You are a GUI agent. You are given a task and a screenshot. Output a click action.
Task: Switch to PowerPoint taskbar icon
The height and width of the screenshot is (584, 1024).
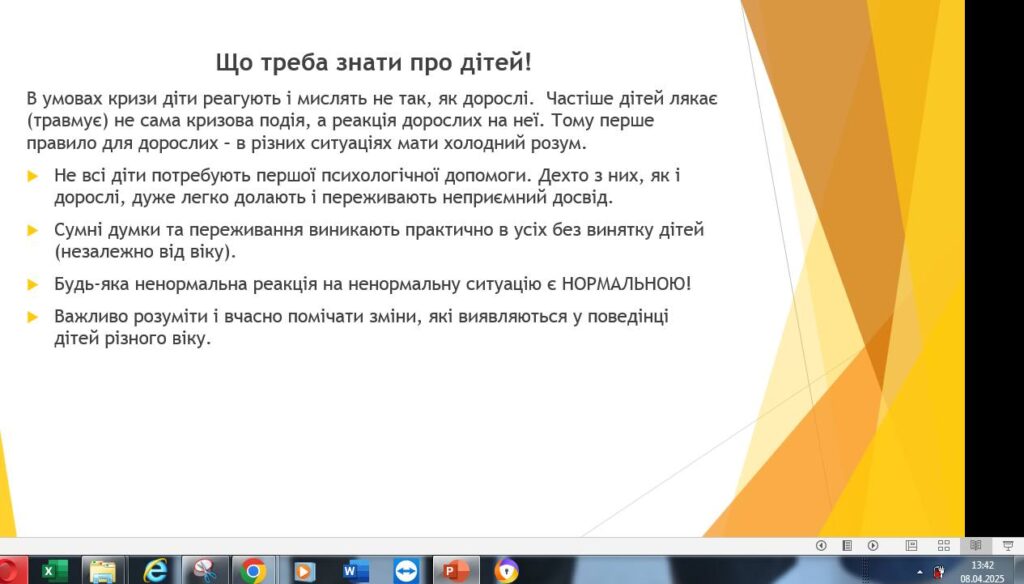[456, 571]
